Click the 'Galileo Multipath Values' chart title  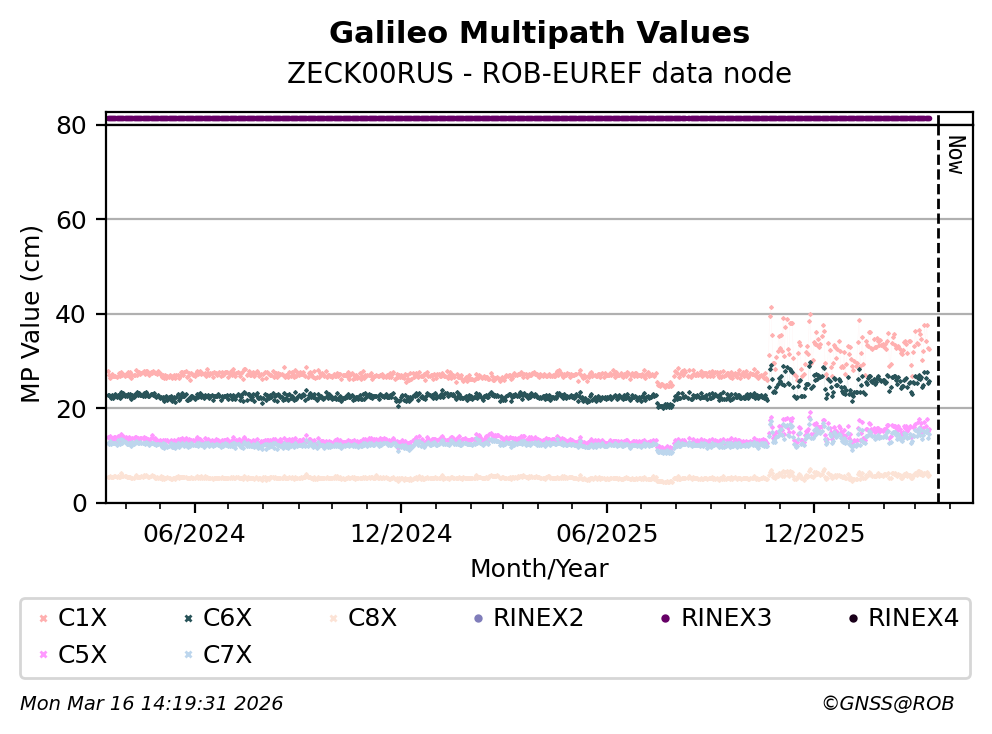539,33
